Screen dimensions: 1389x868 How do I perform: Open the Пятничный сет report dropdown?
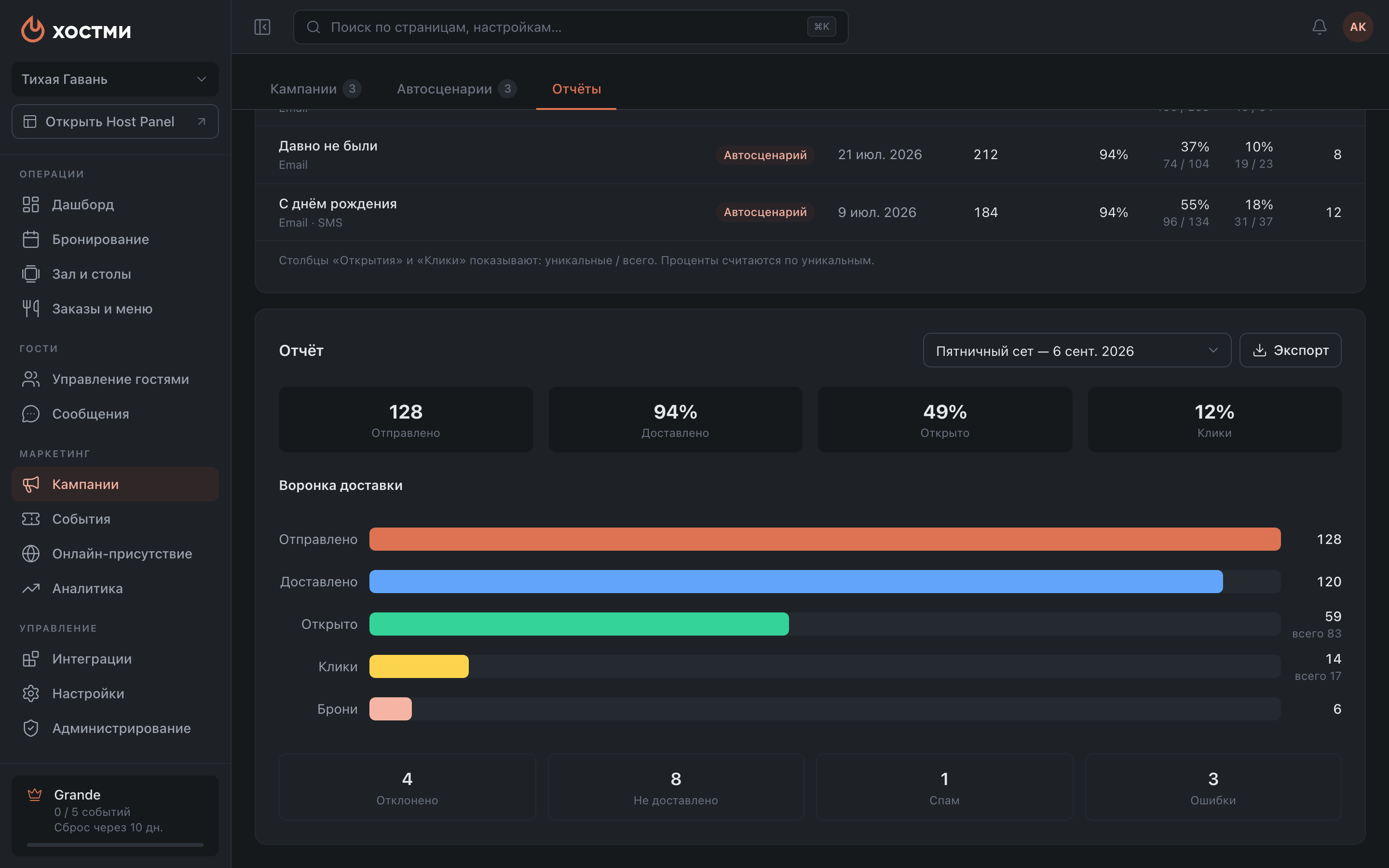tap(1077, 350)
